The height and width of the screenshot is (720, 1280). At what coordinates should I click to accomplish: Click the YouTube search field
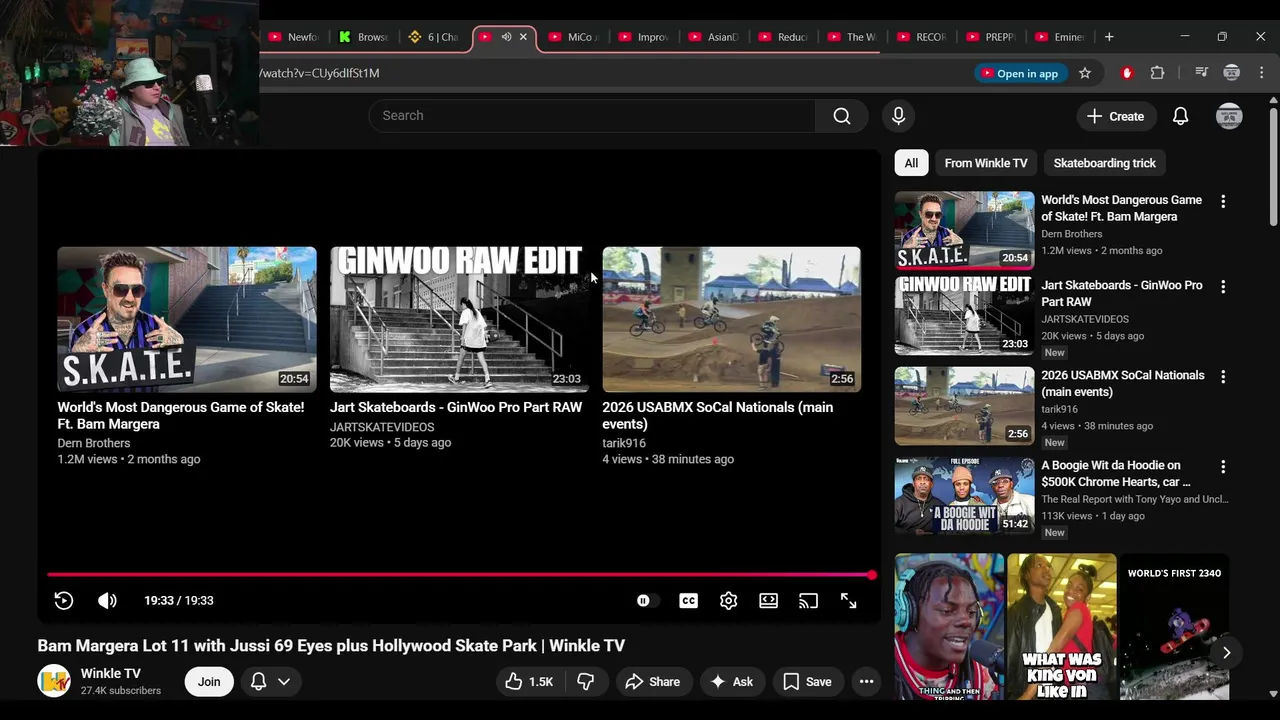592,116
